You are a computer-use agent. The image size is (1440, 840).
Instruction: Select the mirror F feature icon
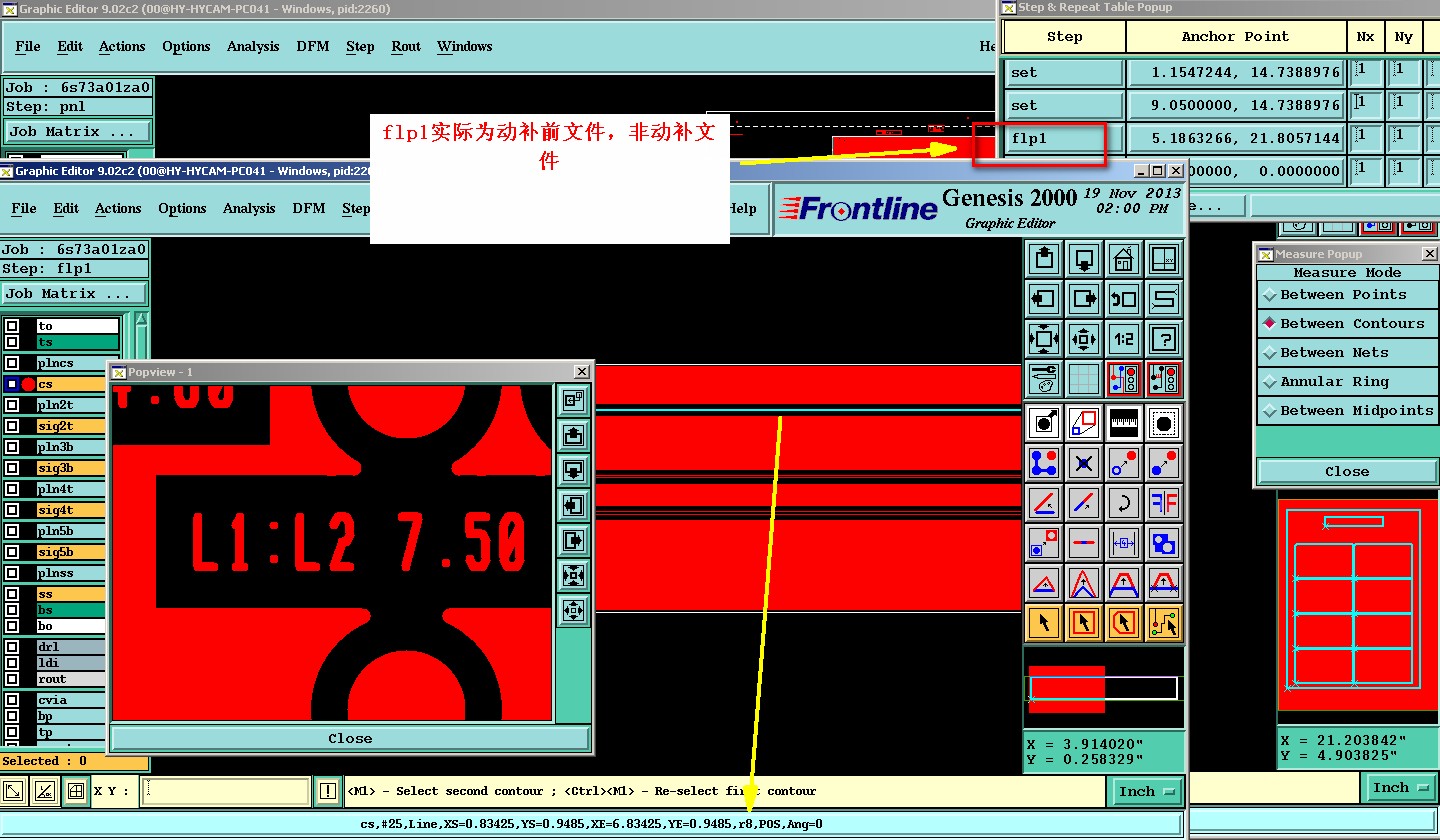point(1164,503)
